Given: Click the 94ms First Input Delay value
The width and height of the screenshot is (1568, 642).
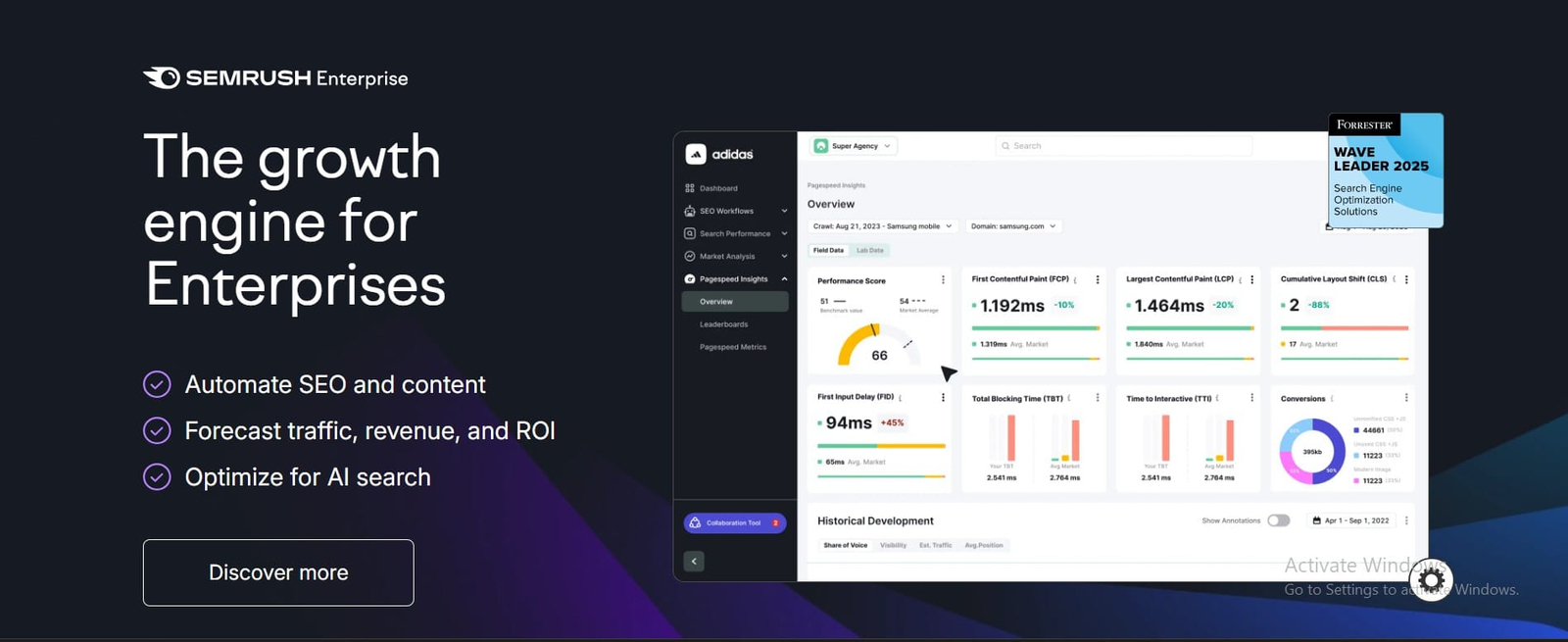Looking at the screenshot, I should (849, 422).
